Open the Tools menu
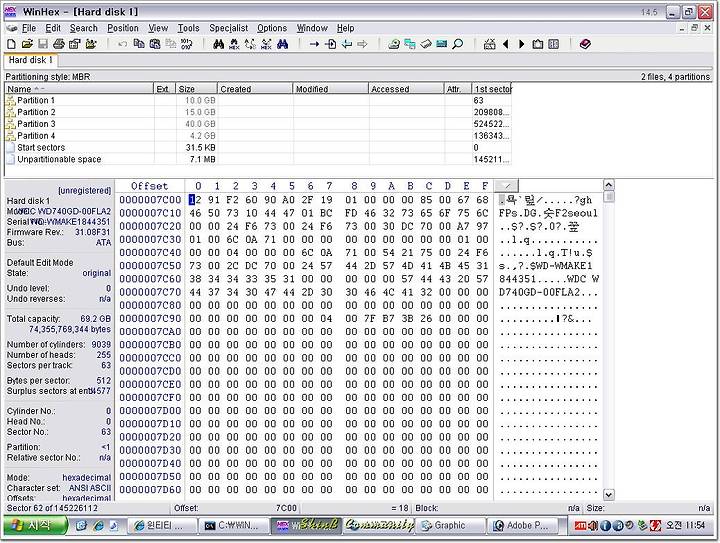720x543 pixels. [188, 28]
